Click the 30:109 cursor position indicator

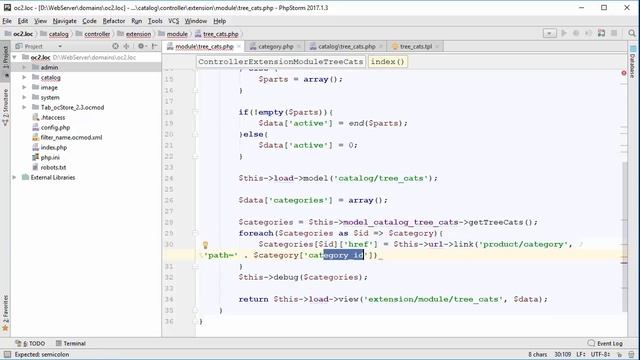(563, 355)
